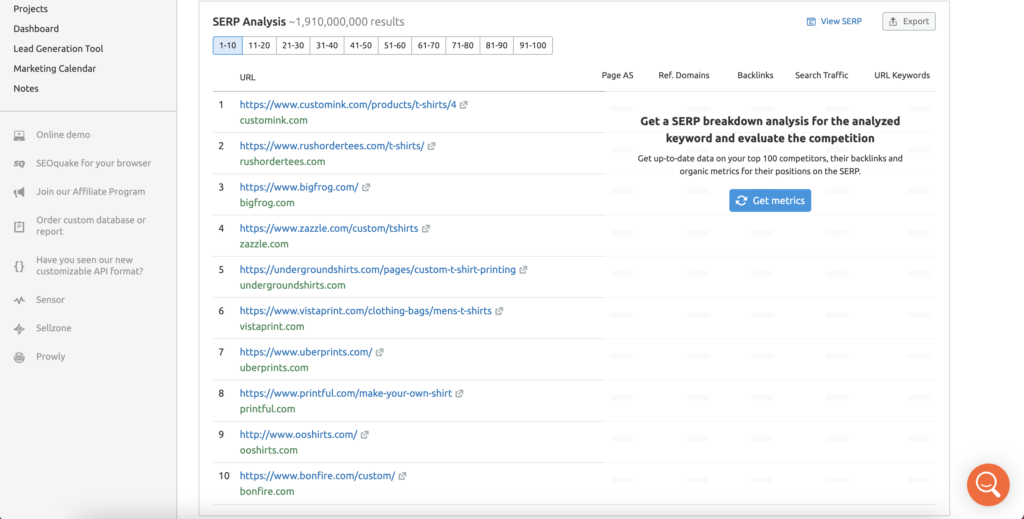Click green printful.com domain text
The height and width of the screenshot is (519, 1024).
(x=267, y=409)
